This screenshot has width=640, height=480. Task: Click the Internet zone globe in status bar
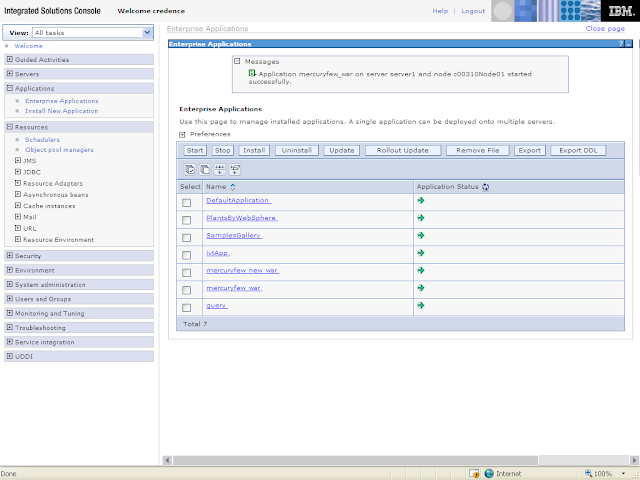point(489,473)
